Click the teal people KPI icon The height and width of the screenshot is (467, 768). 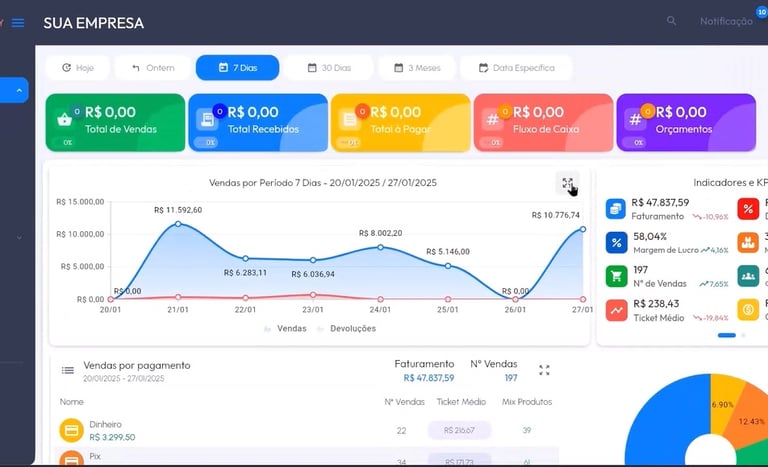748,276
